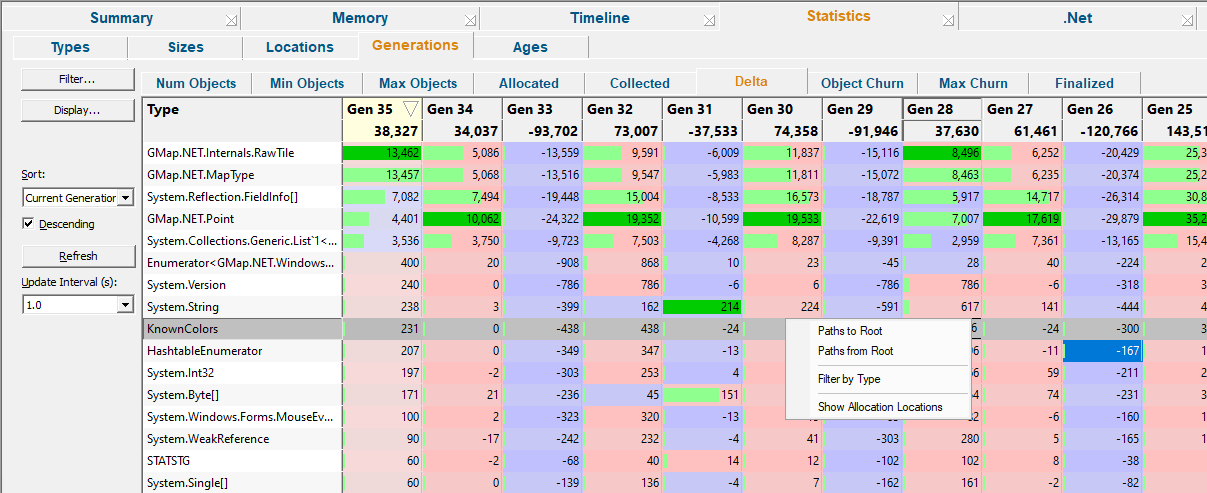The height and width of the screenshot is (493, 1207).
Task: Click the 151 cell in System.Byte[] row
Action: pyautogui.click(x=702, y=395)
